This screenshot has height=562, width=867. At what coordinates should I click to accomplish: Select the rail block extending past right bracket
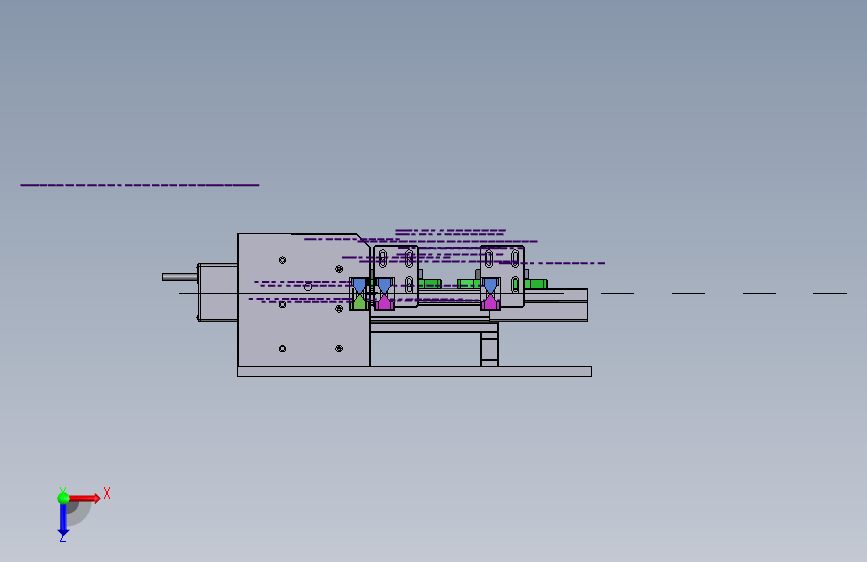click(x=556, y=304)
